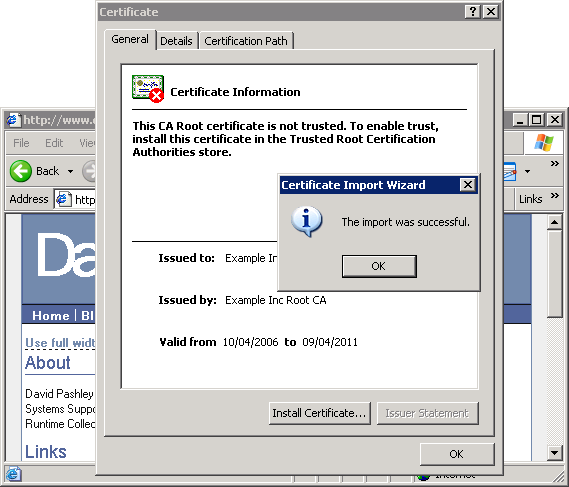Click the page icon in the Address bar

click(x=64, y=199)
